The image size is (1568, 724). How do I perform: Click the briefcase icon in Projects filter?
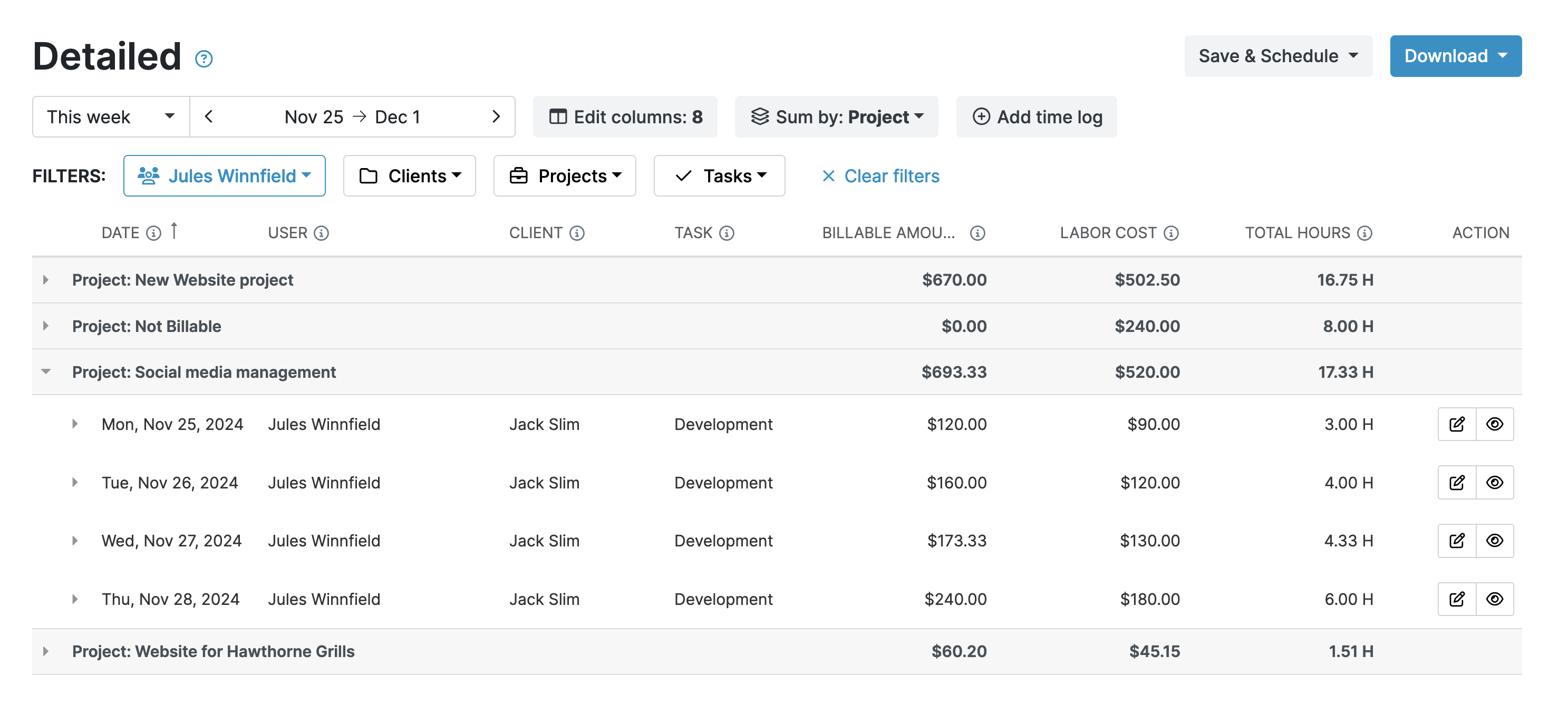pyautogui.click(x=518, y=175)
